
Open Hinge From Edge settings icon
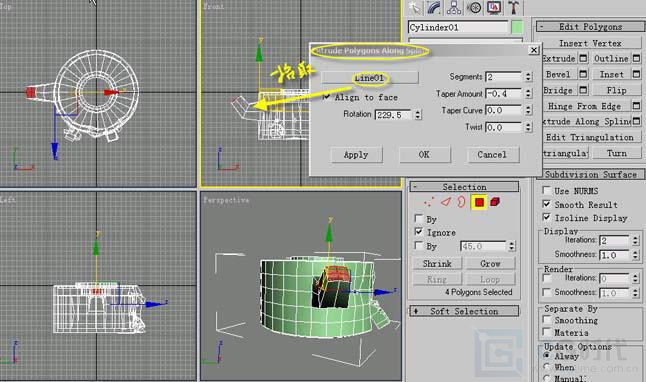(x=637, y=106)
